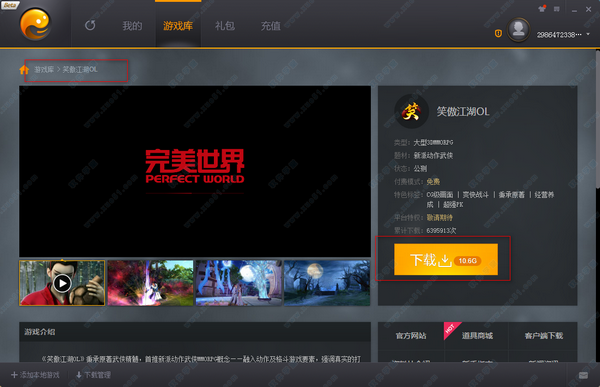The image size is (600, 387).
Task: Click the home icon in breadcrumb
Action: 24,69
